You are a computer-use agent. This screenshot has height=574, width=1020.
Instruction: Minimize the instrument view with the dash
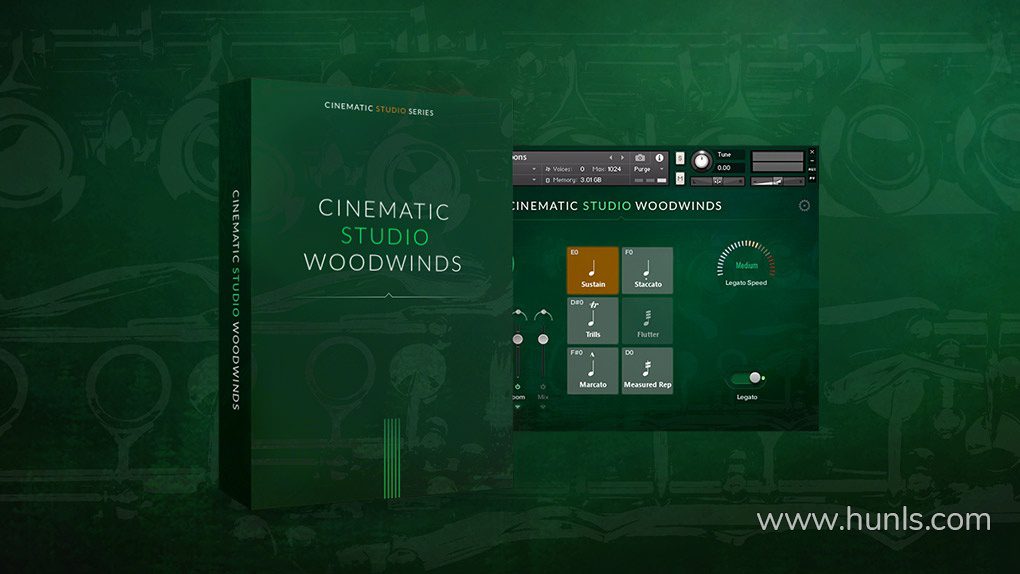pos(812,161)
